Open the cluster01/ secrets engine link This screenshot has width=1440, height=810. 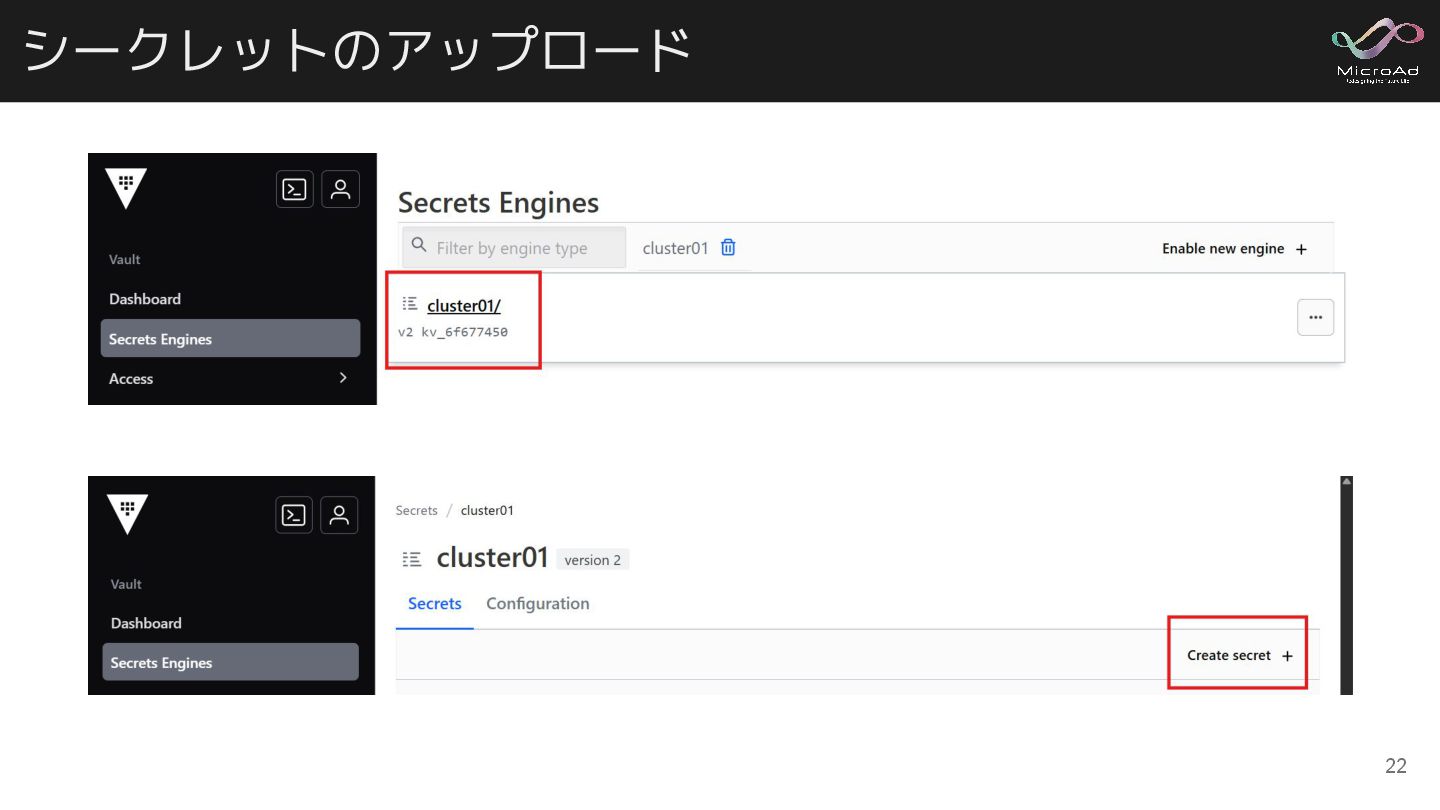coord(464,306)
